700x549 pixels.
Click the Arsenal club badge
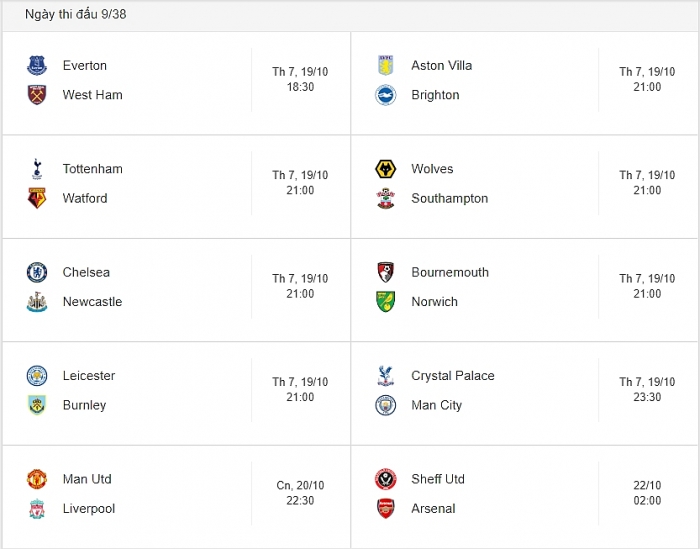point(385,509)
